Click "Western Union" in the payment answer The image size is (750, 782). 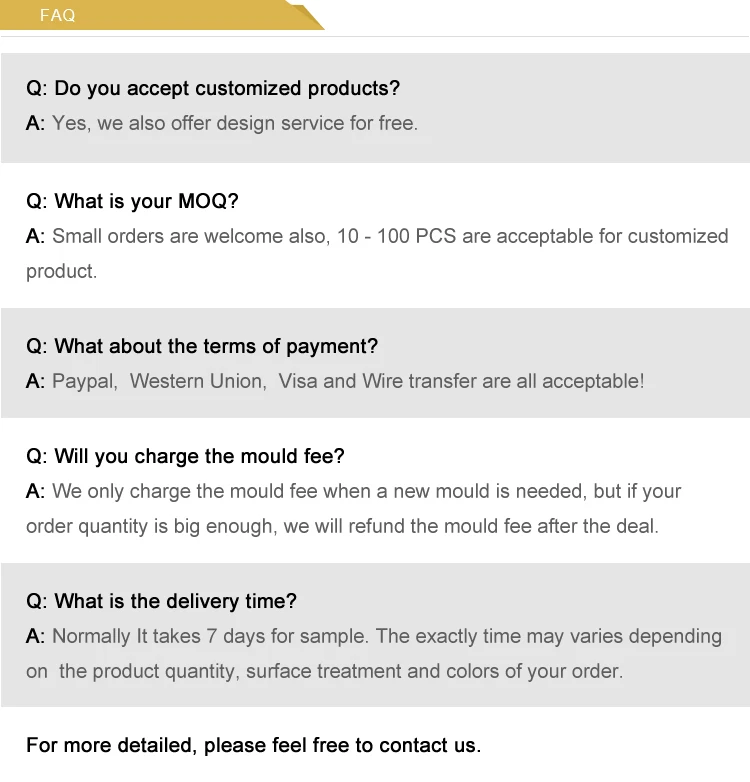coord(197,381)
